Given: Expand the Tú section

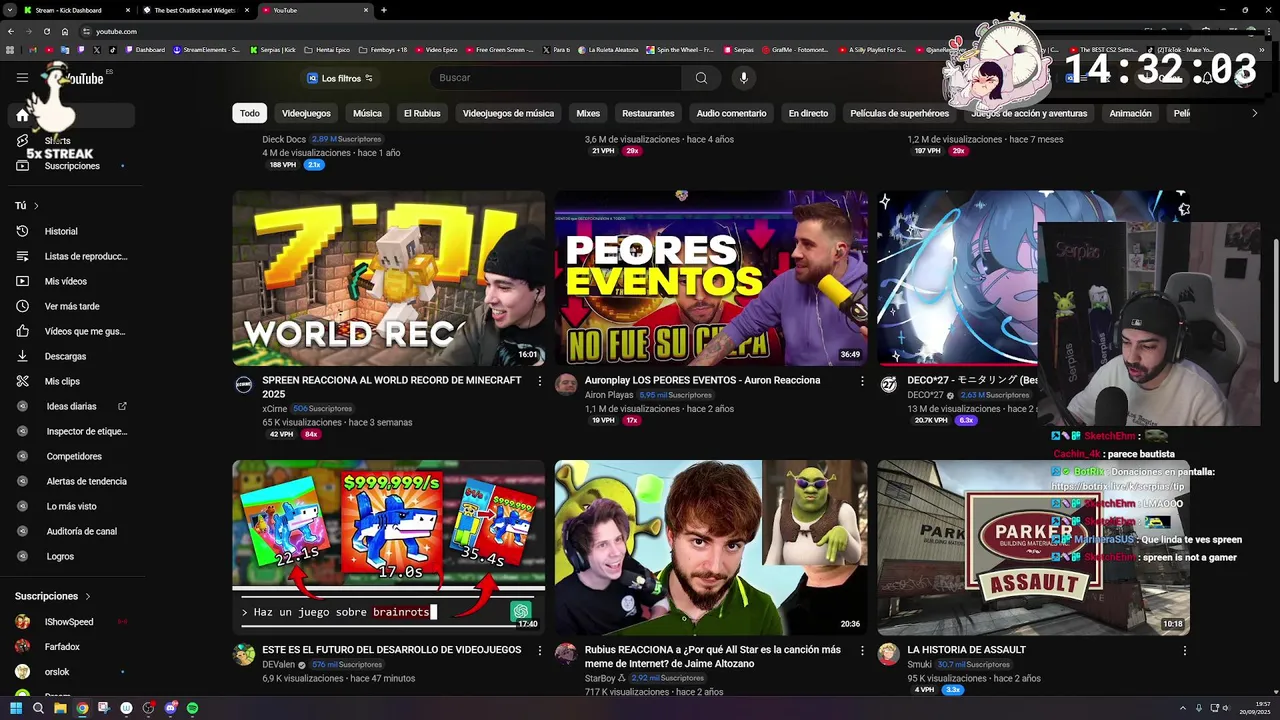Looking at the screenshot, I should 27,205.
